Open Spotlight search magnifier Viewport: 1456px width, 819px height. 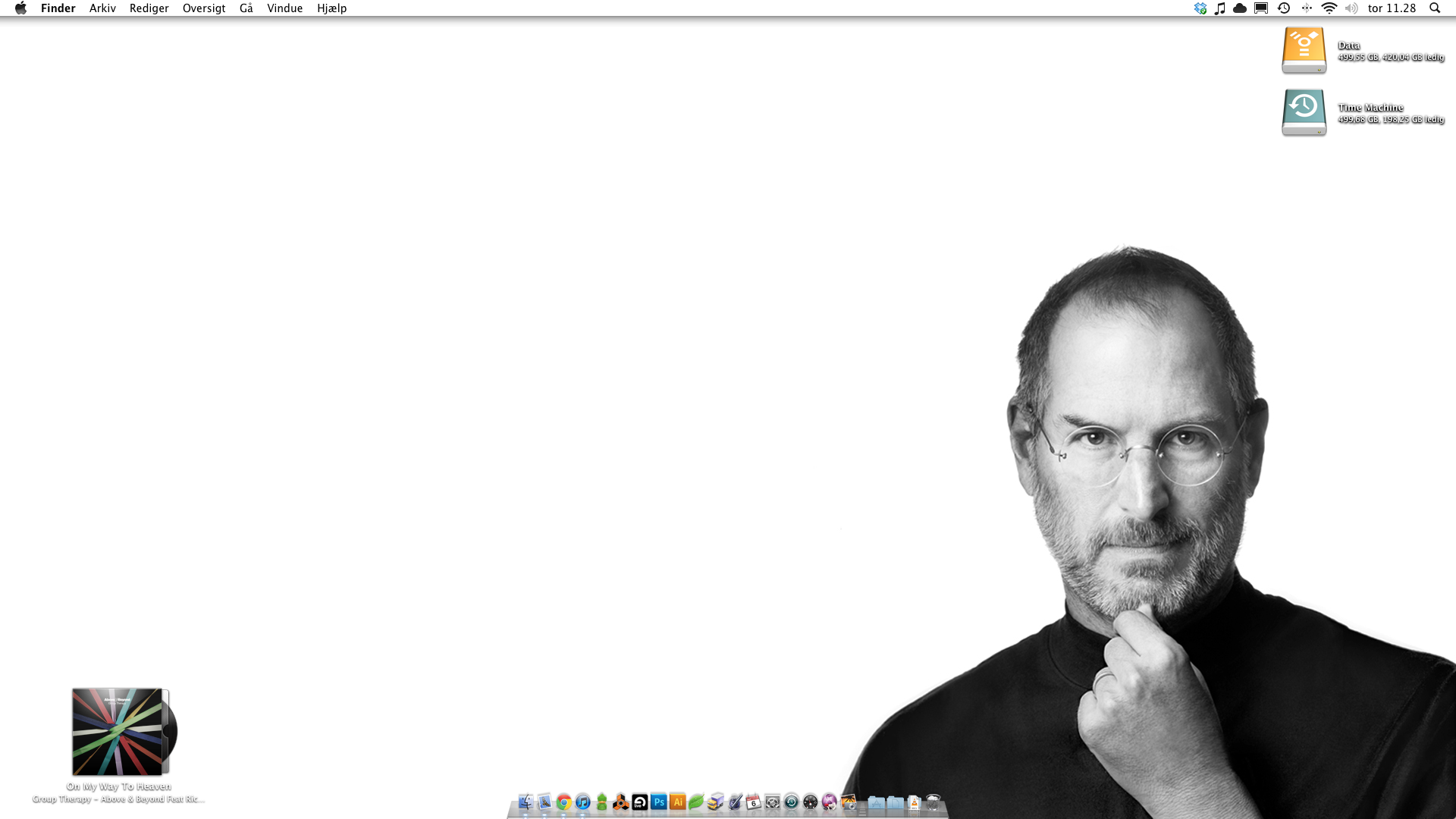click(1435, 8)
